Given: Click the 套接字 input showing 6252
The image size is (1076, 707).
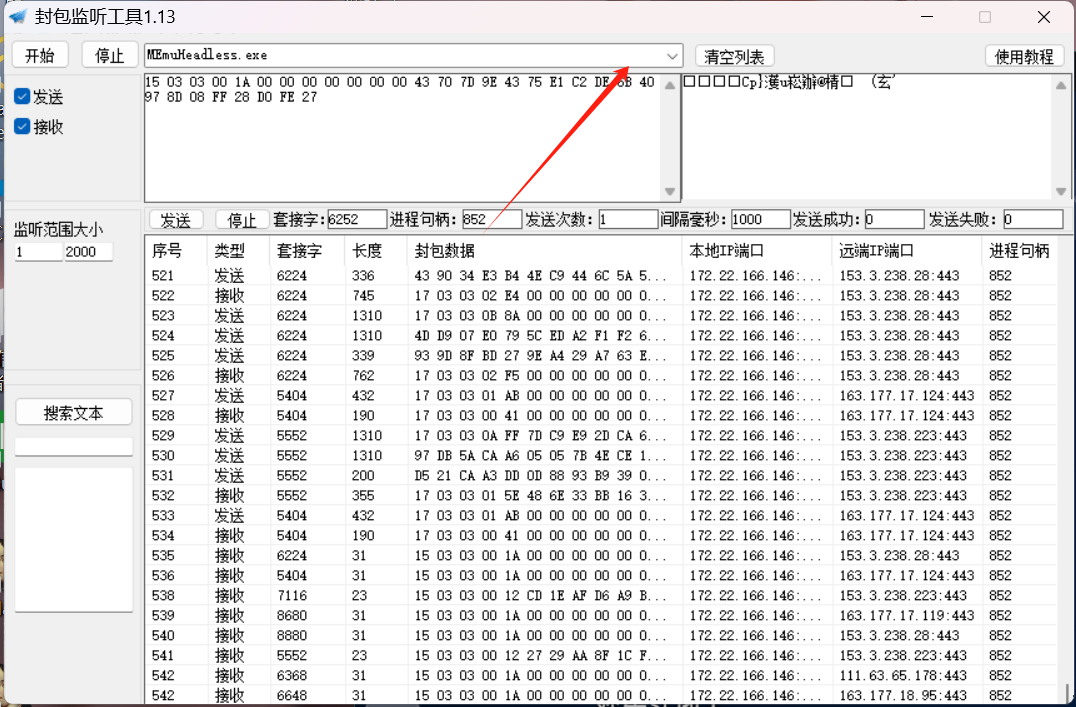Looking at the screenshot, I should (x=356, y=219).
